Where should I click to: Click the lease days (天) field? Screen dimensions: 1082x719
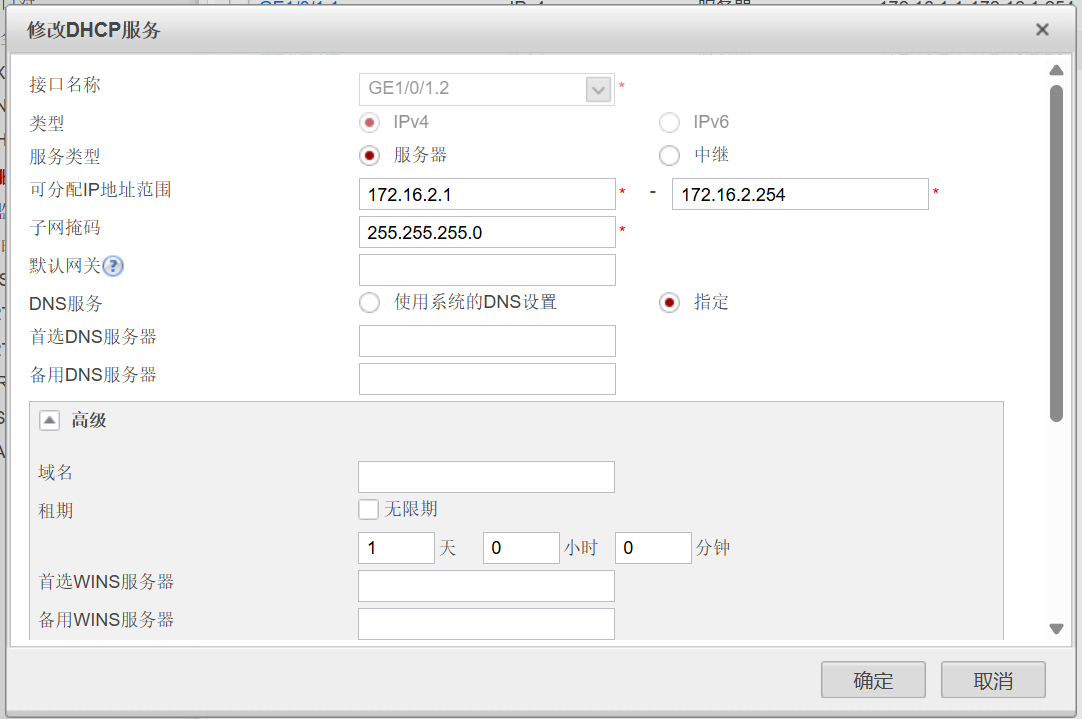[397, 549]
